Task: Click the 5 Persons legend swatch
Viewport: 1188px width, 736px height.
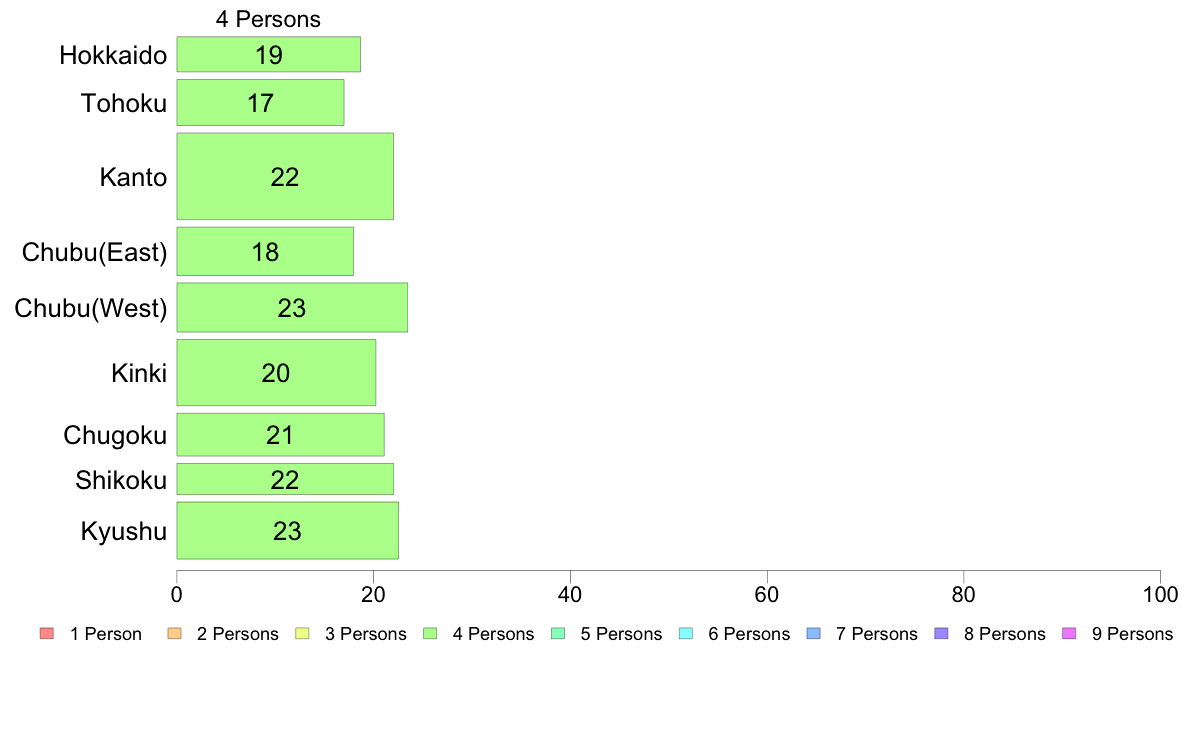Action: tap(558, 634)
